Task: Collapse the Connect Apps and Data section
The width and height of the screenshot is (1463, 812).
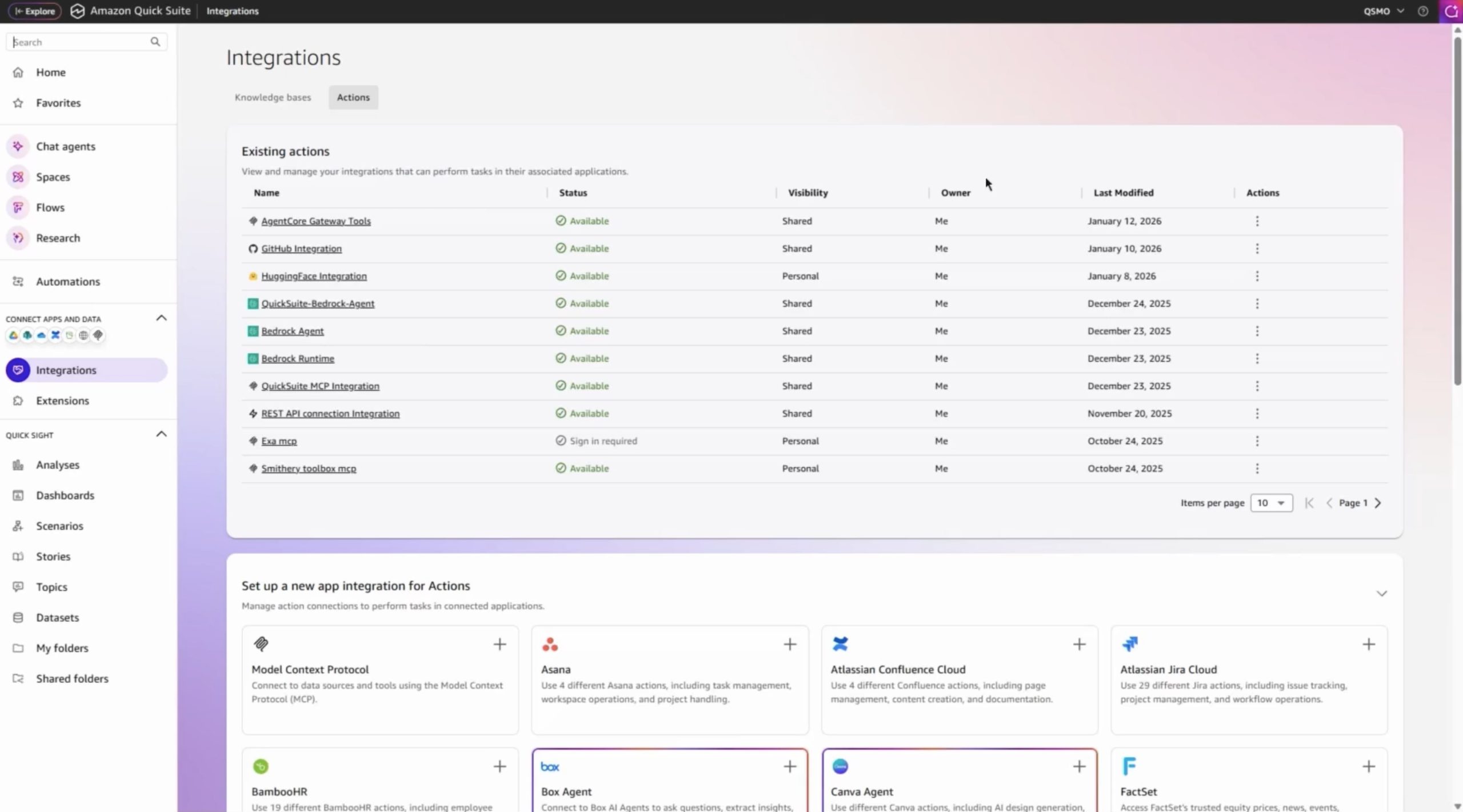Action: (x=161, y=318)
